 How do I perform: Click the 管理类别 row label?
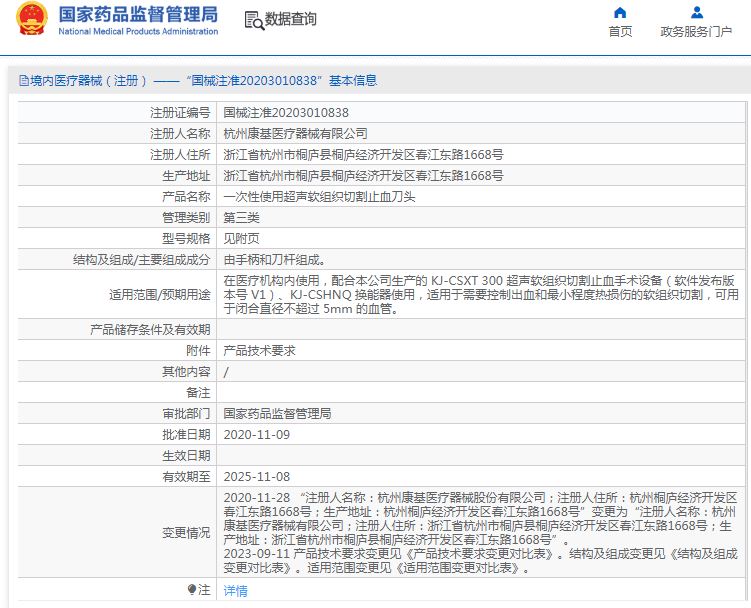186,218
